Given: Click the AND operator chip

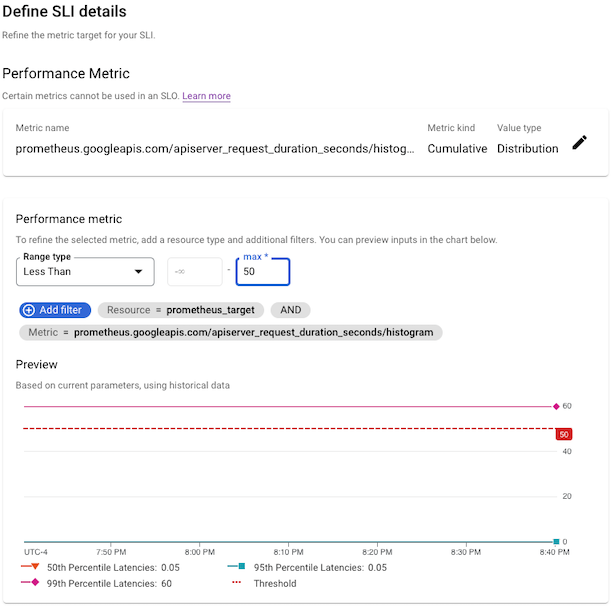Looking at the screenshot, I should (x=290, y=310).
